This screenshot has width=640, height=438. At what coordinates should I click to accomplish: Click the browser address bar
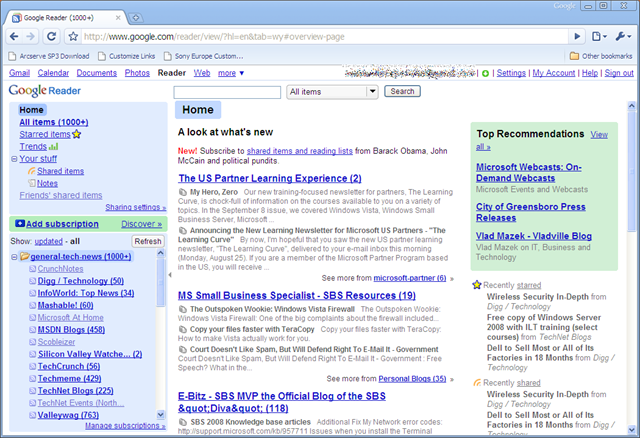tap(324, 37)
